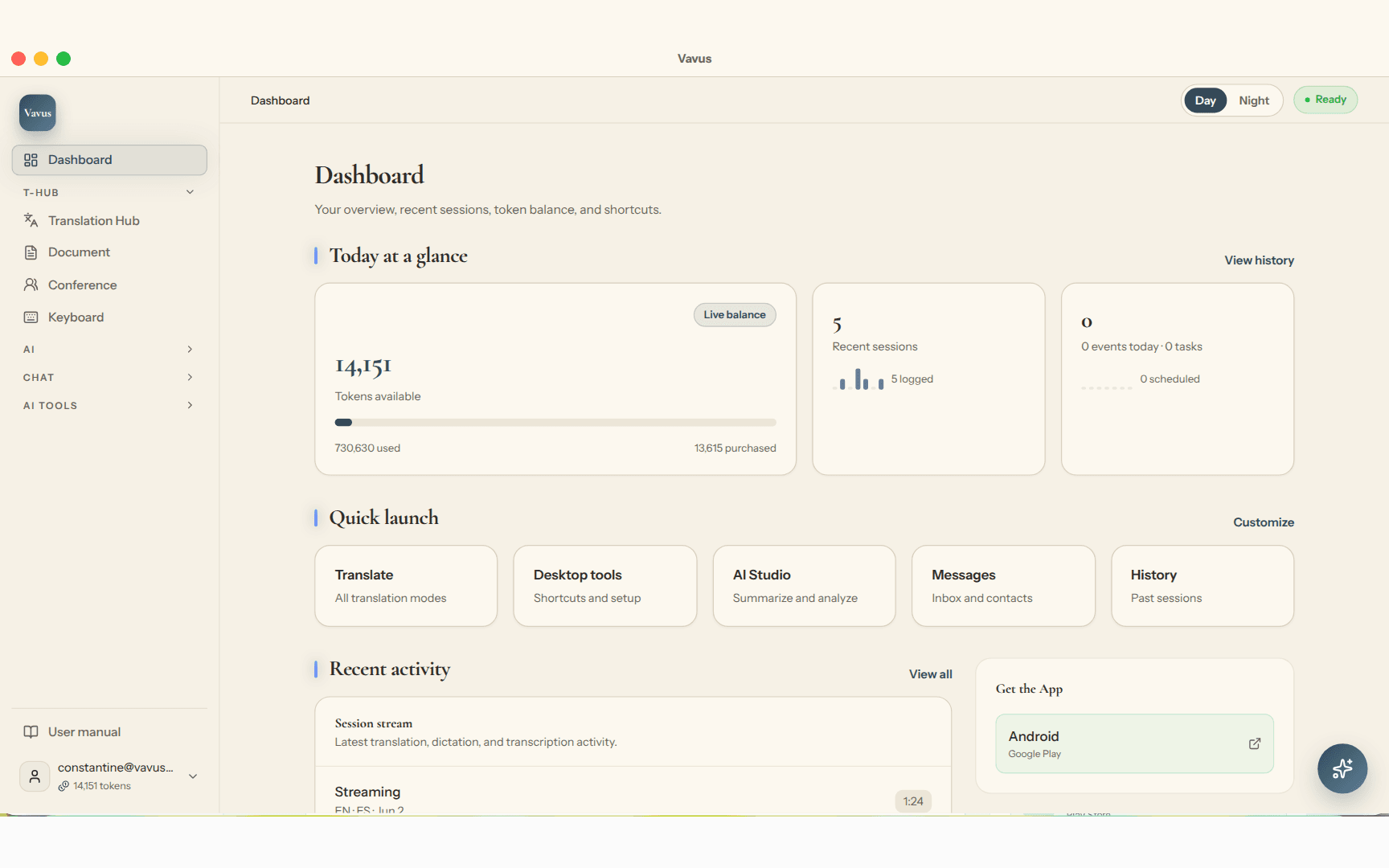The image size is (1389, 868).
Task: Open the Document page
Action: click(109, 252)
